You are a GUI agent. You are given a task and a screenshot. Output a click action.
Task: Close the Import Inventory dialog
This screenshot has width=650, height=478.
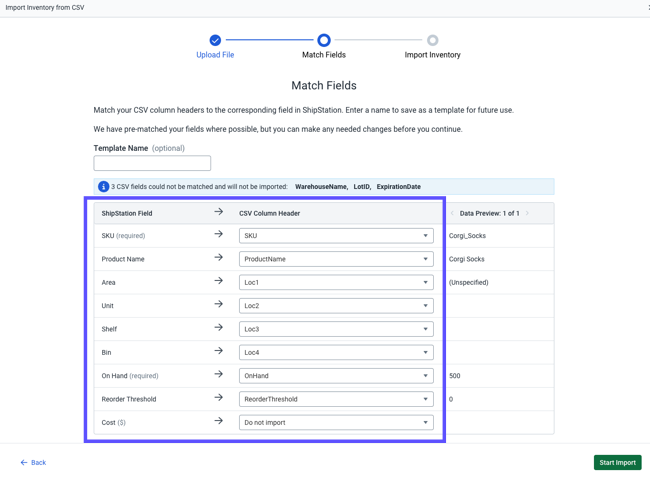(x=647, y=7)
